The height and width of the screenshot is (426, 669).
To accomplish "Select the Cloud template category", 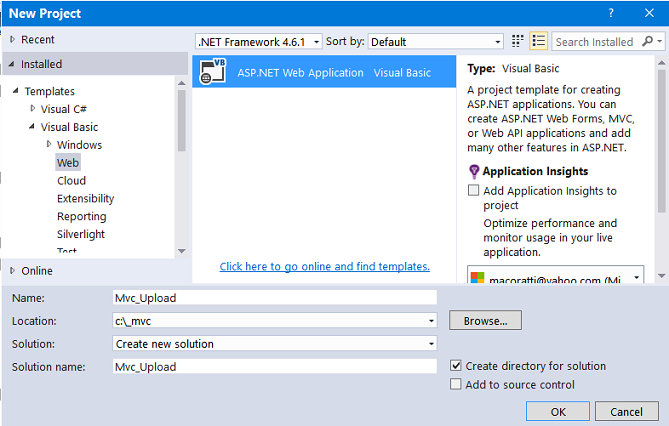I will click(71, 181).
